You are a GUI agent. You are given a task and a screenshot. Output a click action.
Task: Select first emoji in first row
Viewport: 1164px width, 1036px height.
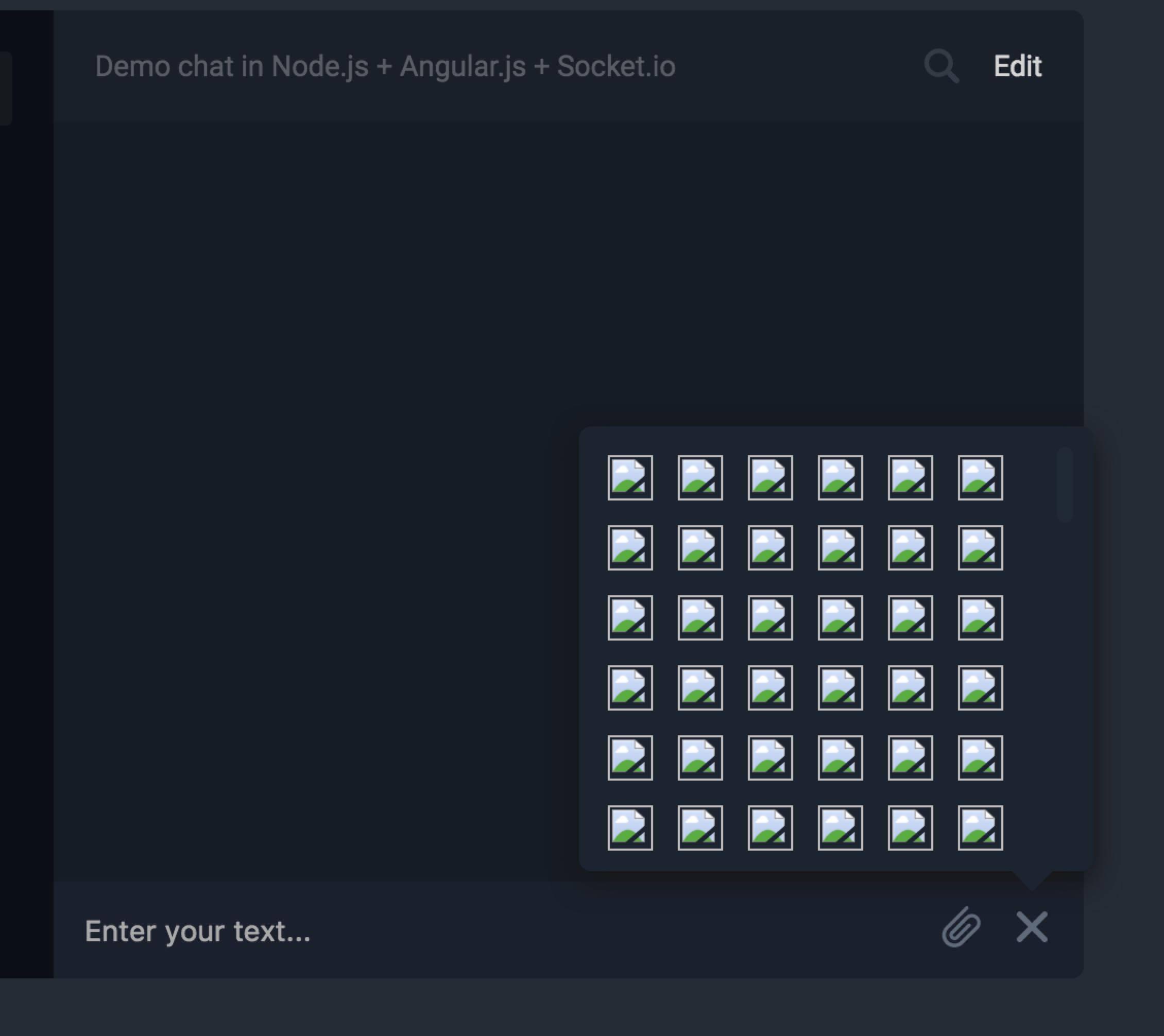tap(630, 478)
